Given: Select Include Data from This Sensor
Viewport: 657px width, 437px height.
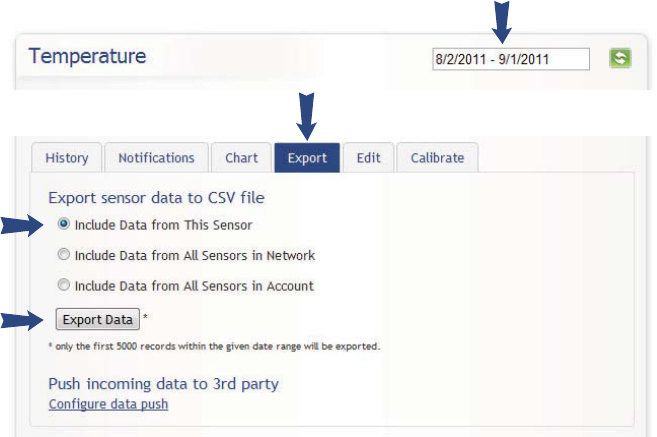Looking at the screenshot, I should 65,225.
